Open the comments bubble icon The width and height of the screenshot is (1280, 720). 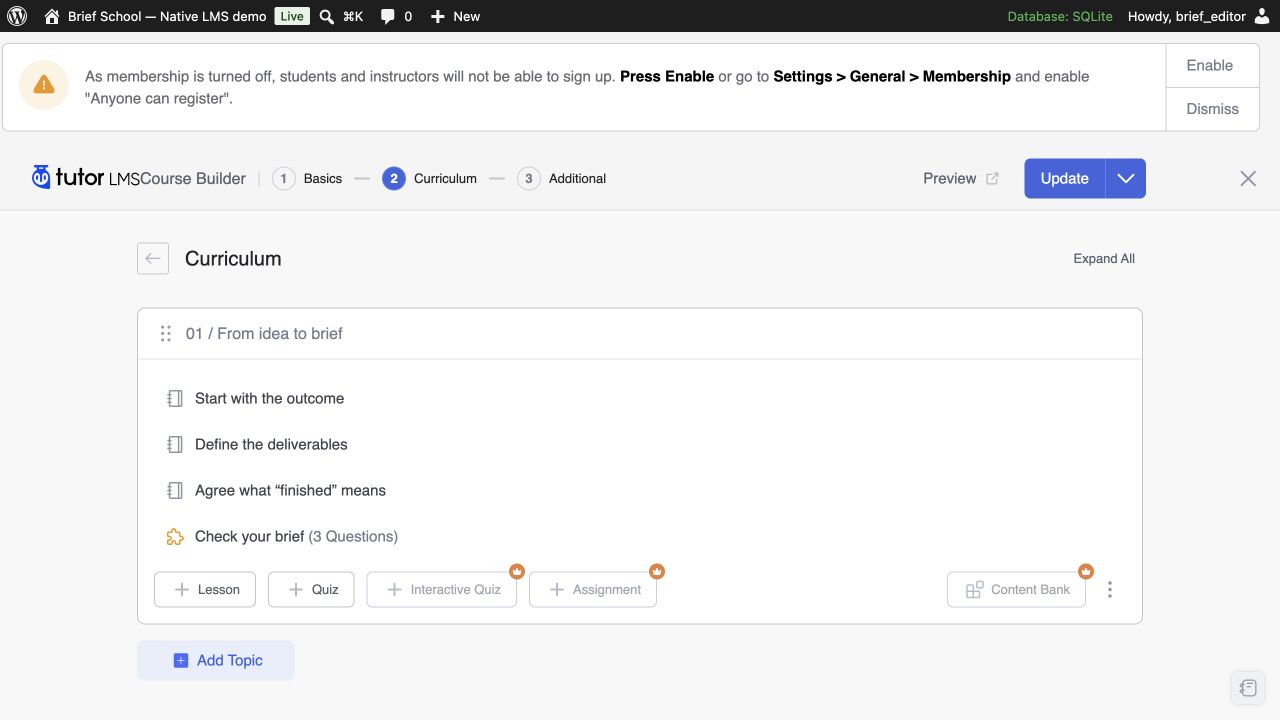(388, 16)
